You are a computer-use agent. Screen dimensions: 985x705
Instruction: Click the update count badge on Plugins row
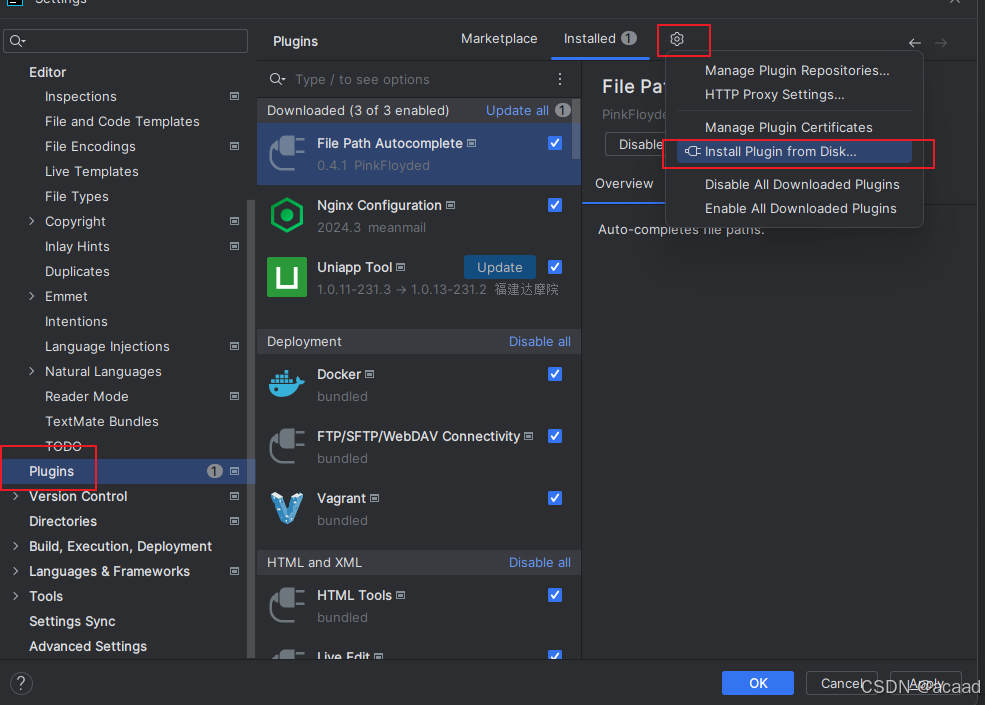[215, 471]
